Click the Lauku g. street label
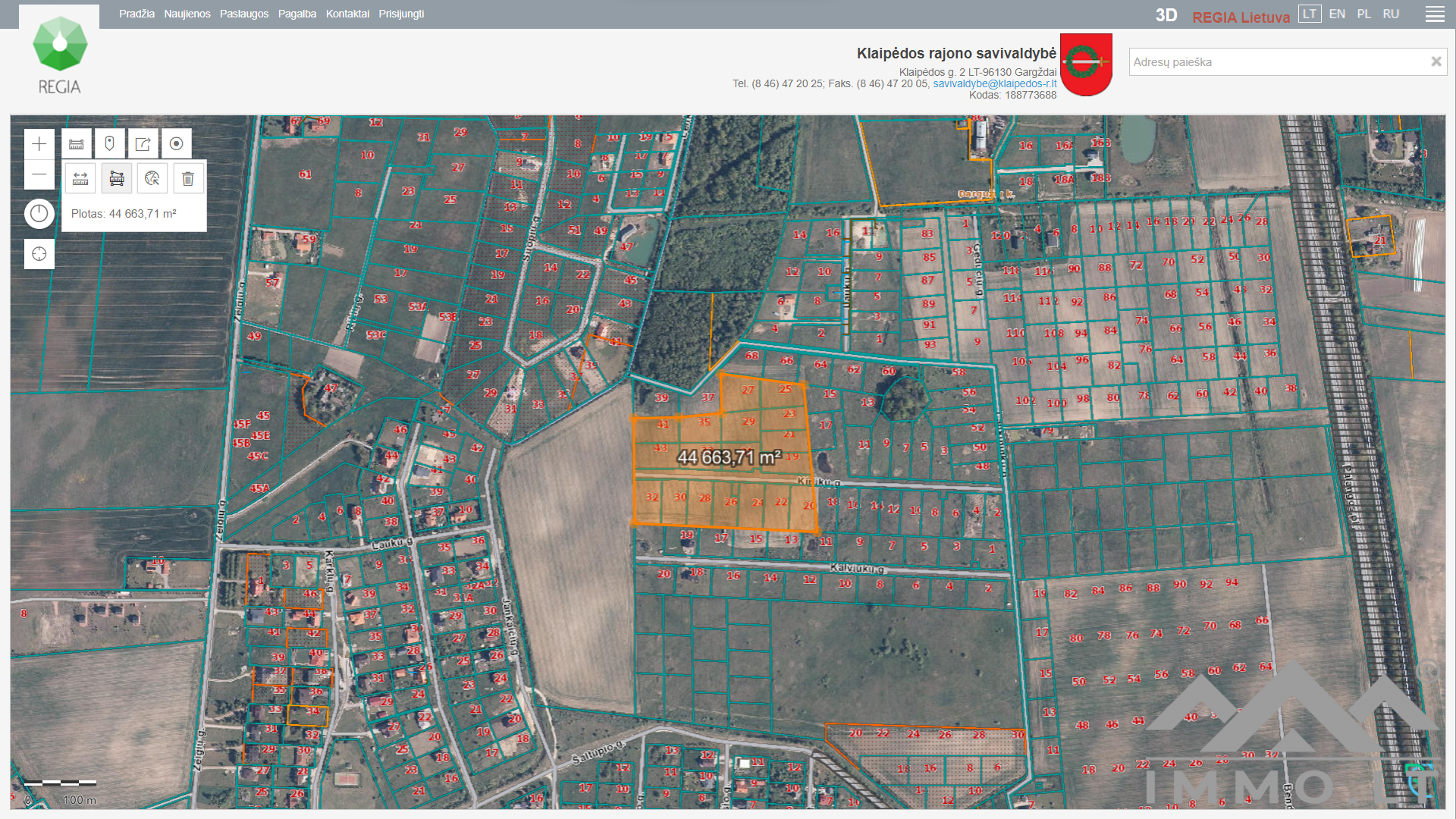 coord(391,543)
